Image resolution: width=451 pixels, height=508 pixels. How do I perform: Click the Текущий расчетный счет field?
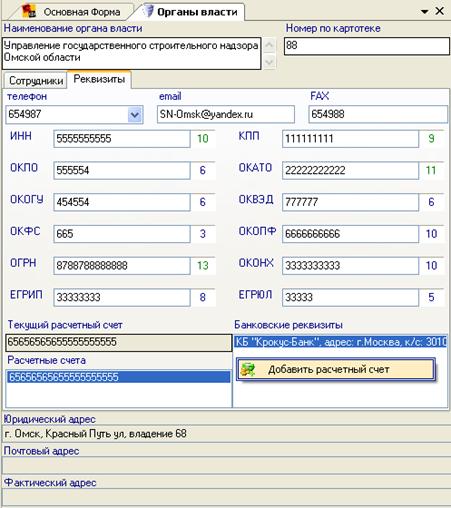[x=119, y=342]
